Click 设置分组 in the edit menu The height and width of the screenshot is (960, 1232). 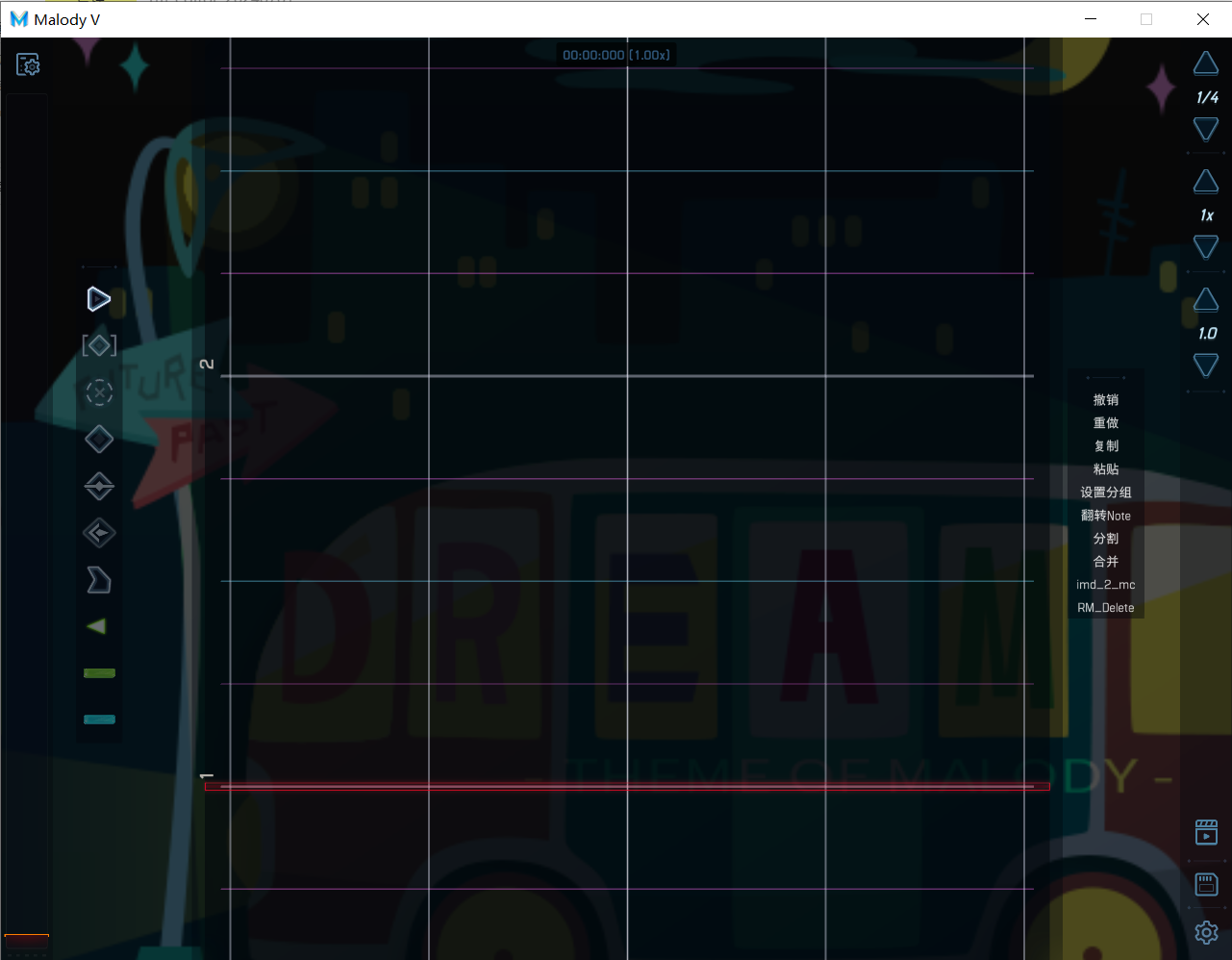click(1106, 492)
